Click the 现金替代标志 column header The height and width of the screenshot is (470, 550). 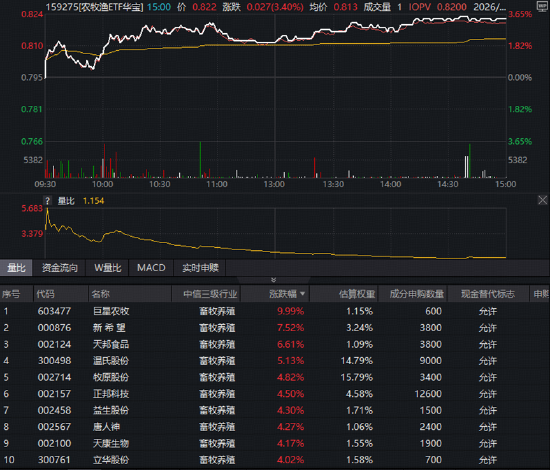click(488, 294)
